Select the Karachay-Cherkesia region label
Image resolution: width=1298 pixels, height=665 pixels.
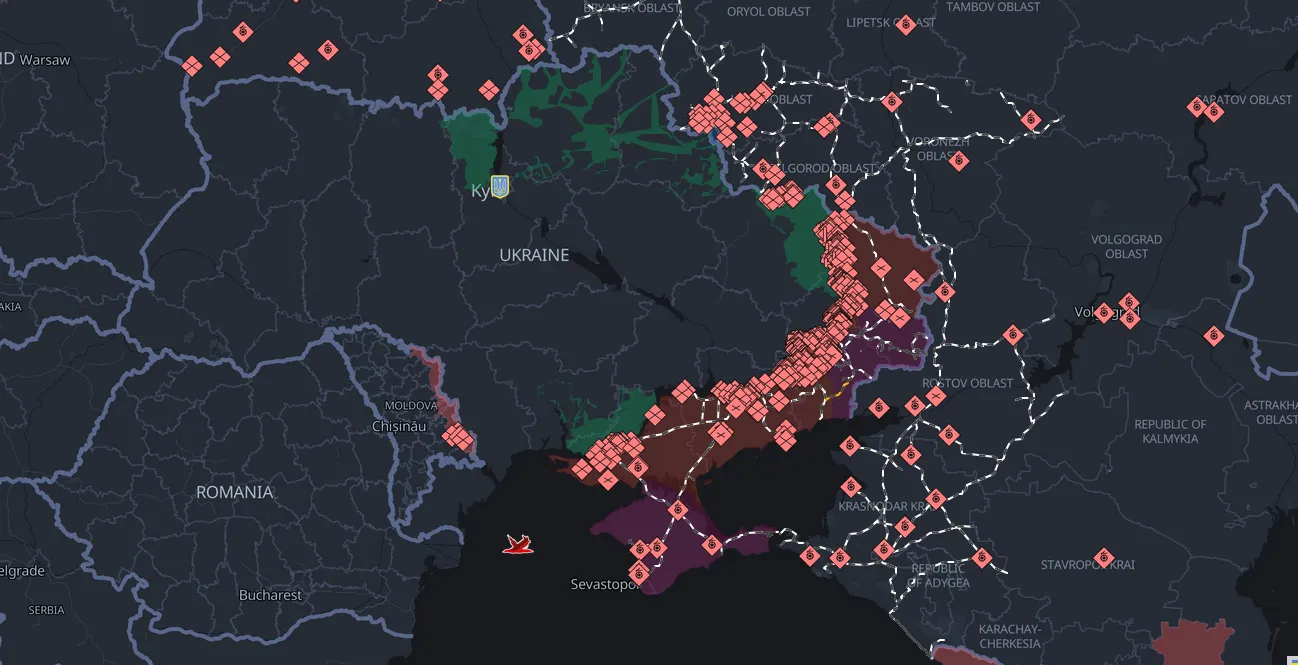click(1011, 636)
